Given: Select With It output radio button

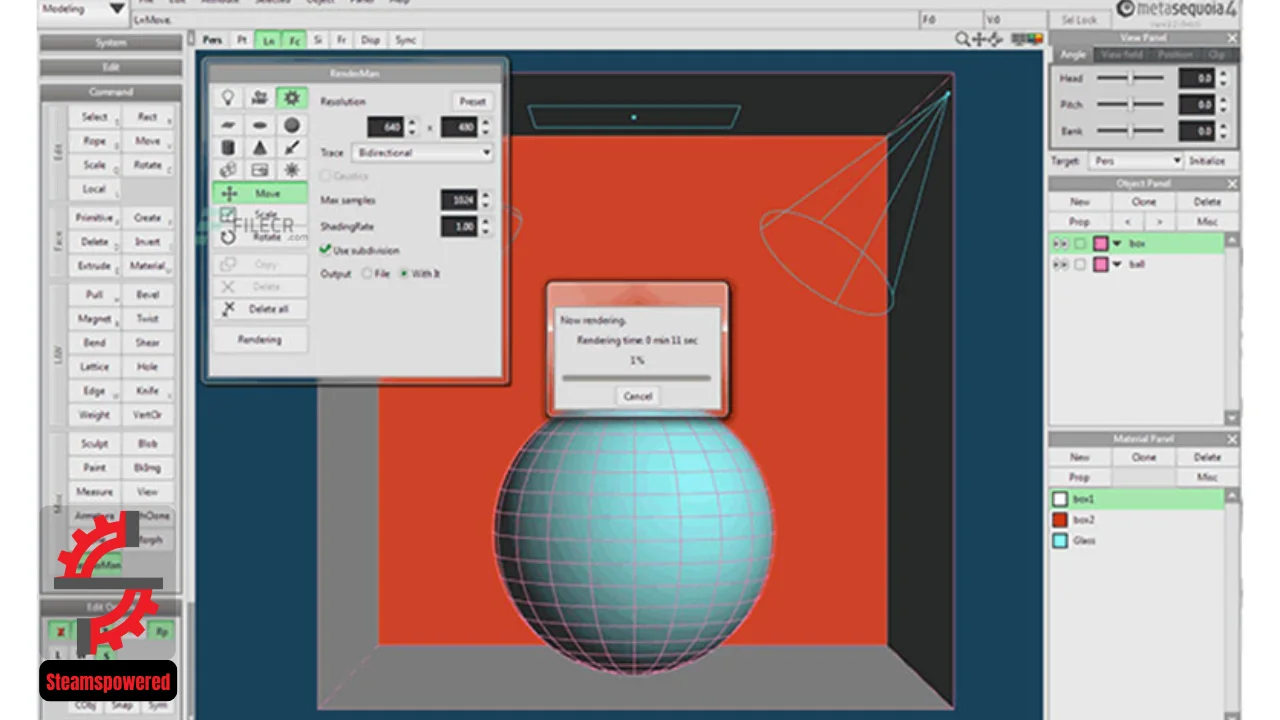Looking at the screenshot, I should click(404, 273).
